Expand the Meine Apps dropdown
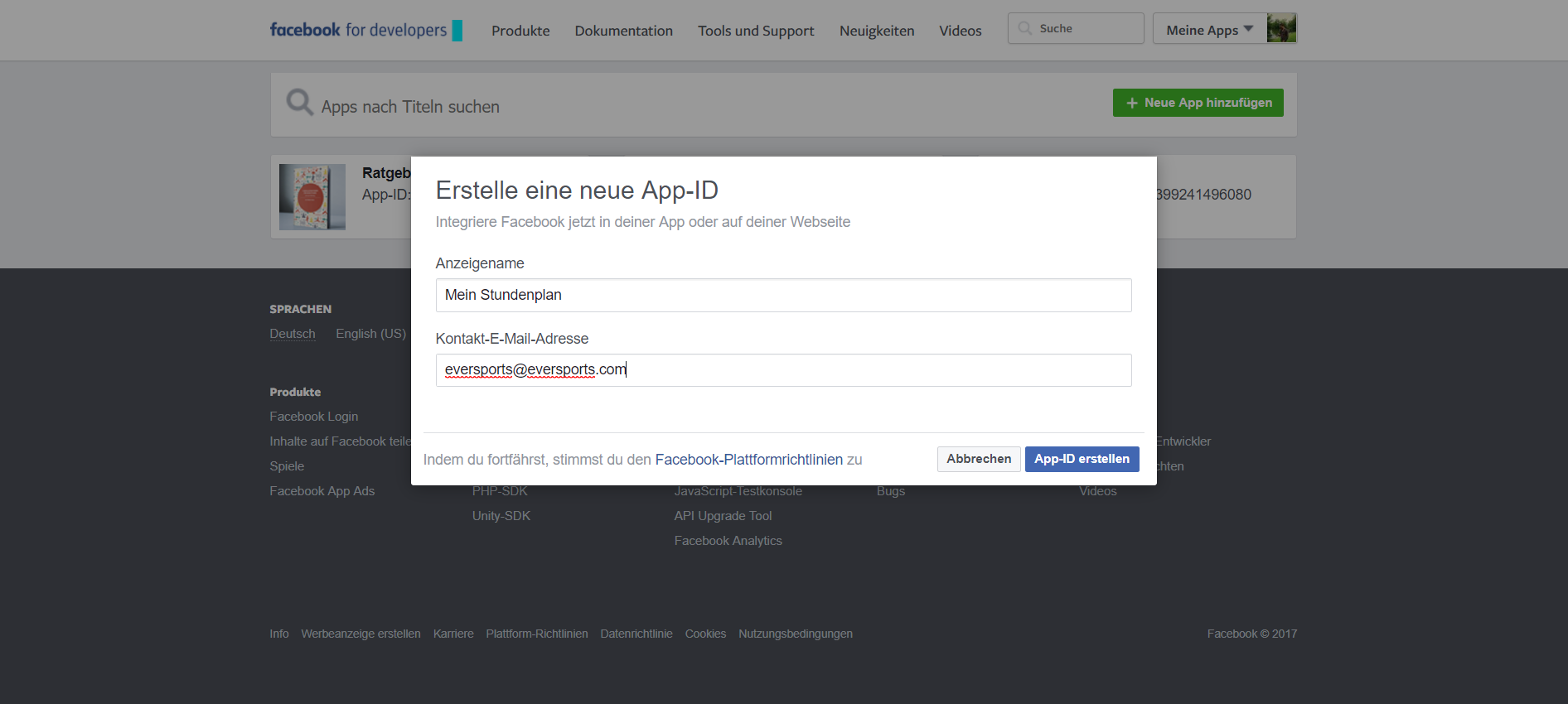The height and width of the screenshot is (704, 1568). pos(1209,28)
